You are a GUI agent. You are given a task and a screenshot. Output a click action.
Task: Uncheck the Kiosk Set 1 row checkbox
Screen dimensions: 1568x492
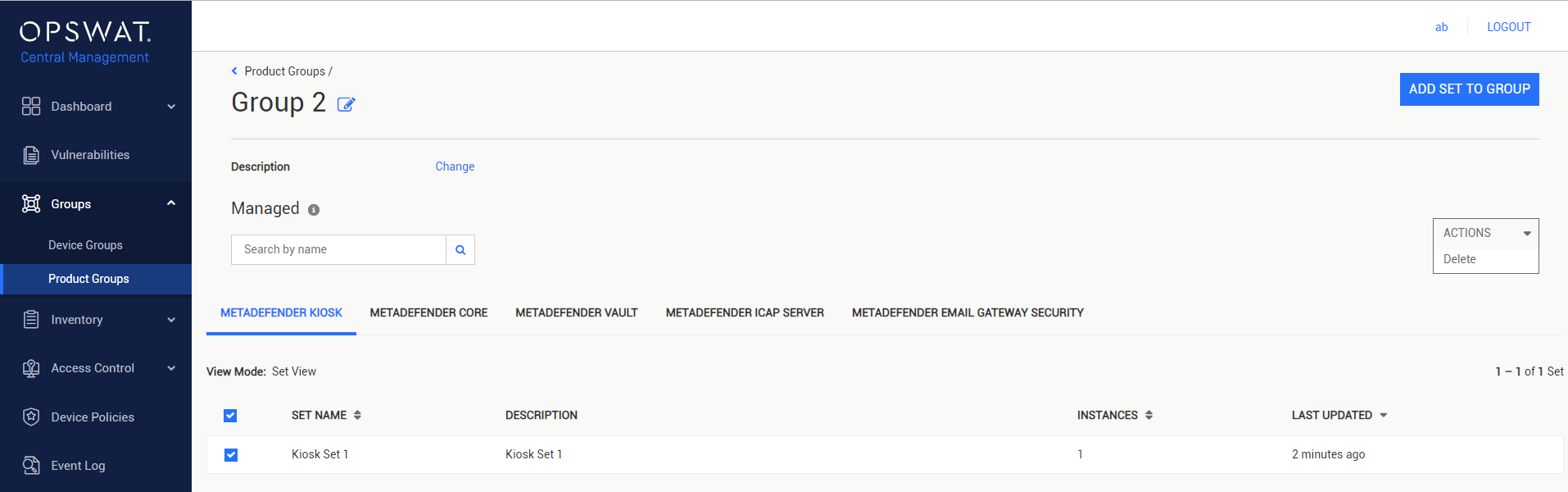click(x=231, y=455)
